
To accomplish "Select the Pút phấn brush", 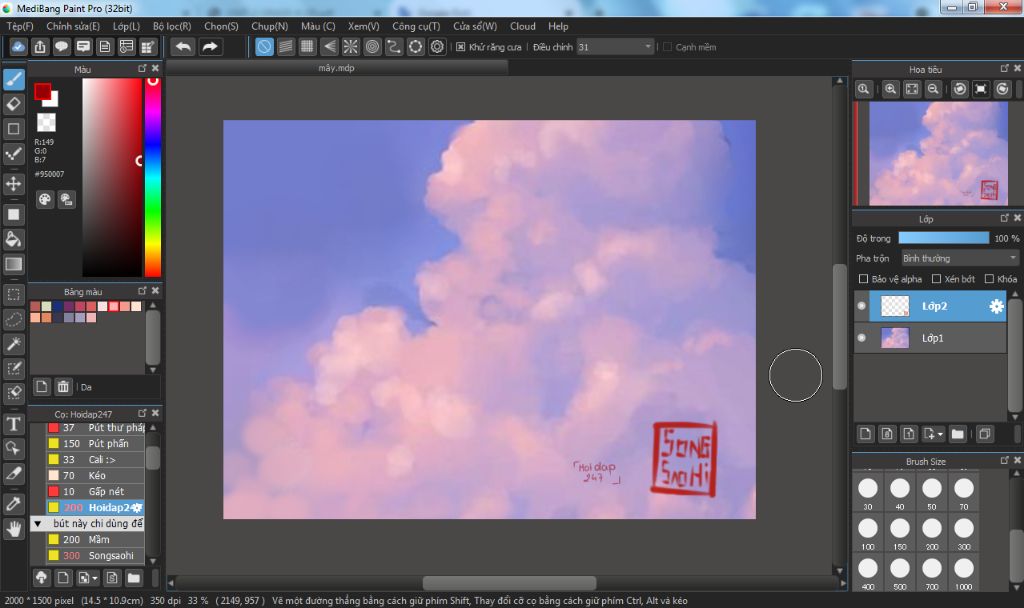I will click(x=95, y=443).
